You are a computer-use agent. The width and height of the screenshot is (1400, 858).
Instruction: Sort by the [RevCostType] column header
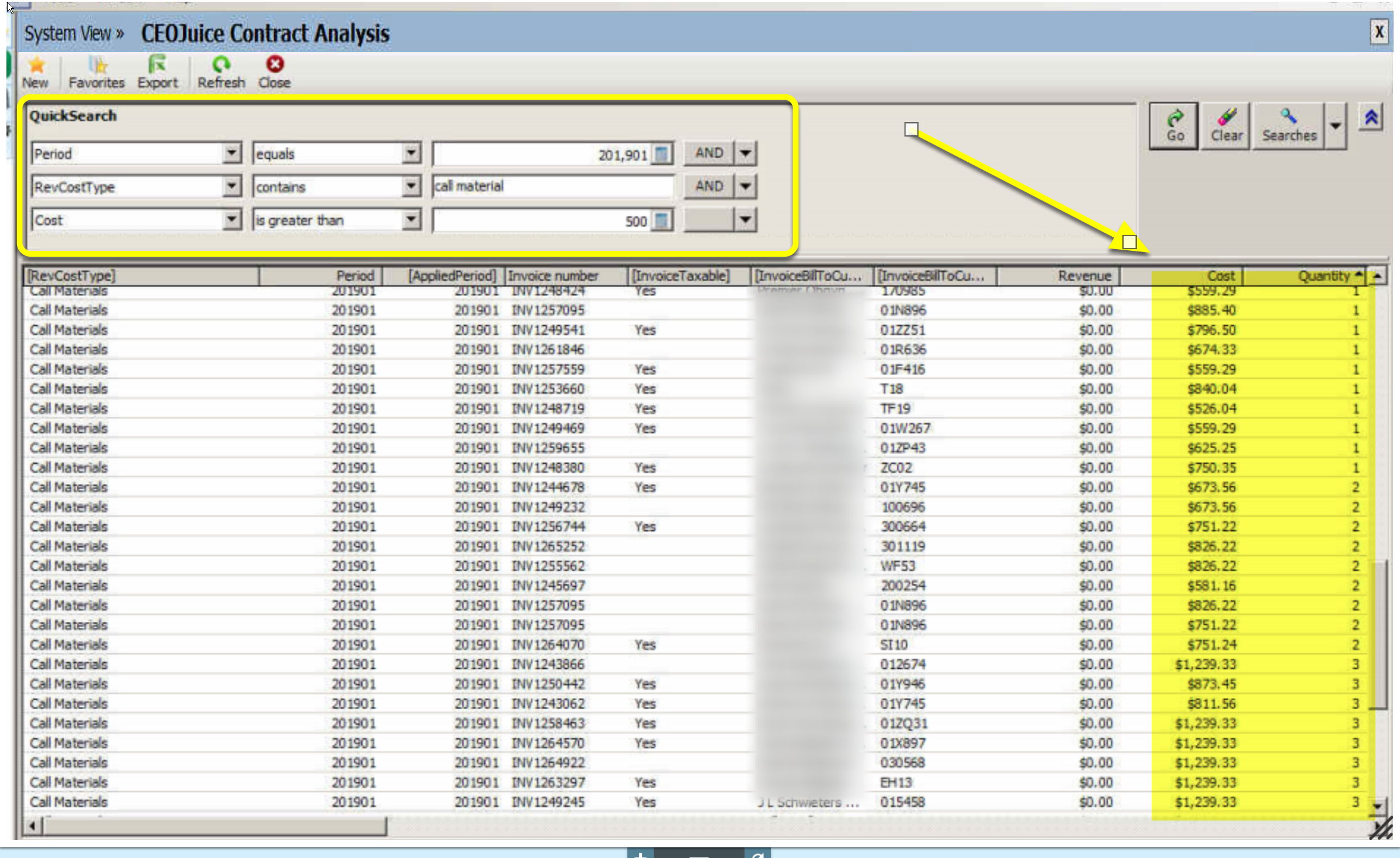(141, 275)
